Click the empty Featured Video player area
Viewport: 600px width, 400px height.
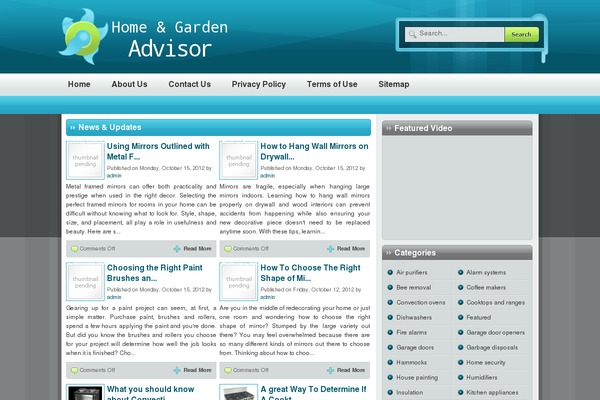coord(457,187)
